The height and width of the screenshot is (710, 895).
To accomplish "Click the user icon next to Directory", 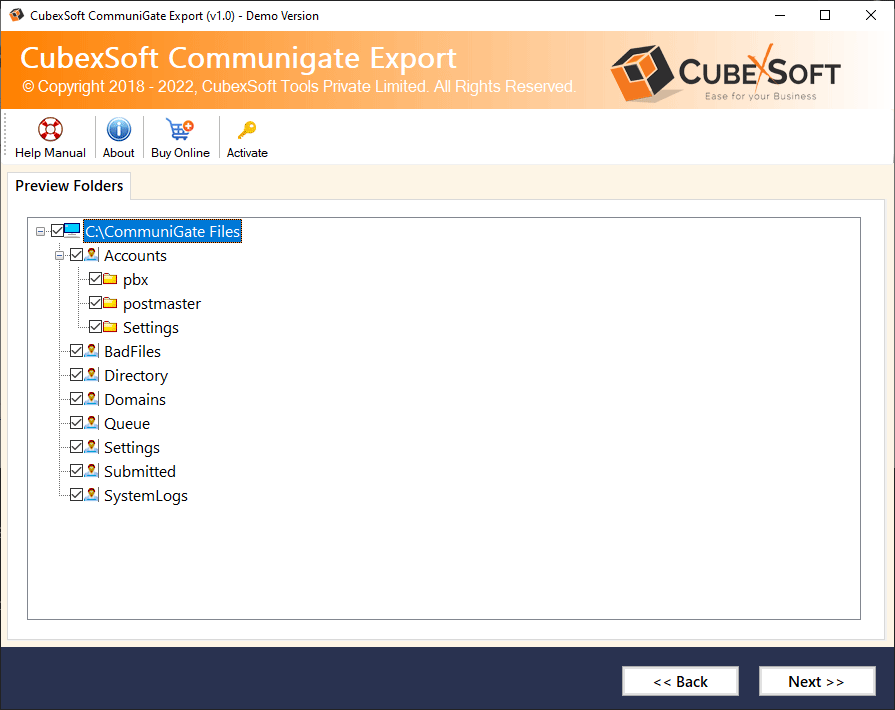I will coord(91,374).
